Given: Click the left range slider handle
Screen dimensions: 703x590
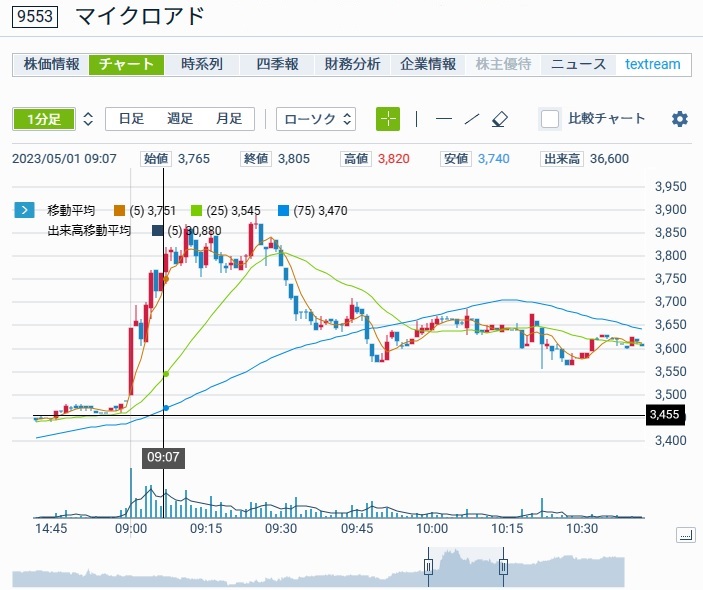Looking at the screenshot, I should (428, 567).
